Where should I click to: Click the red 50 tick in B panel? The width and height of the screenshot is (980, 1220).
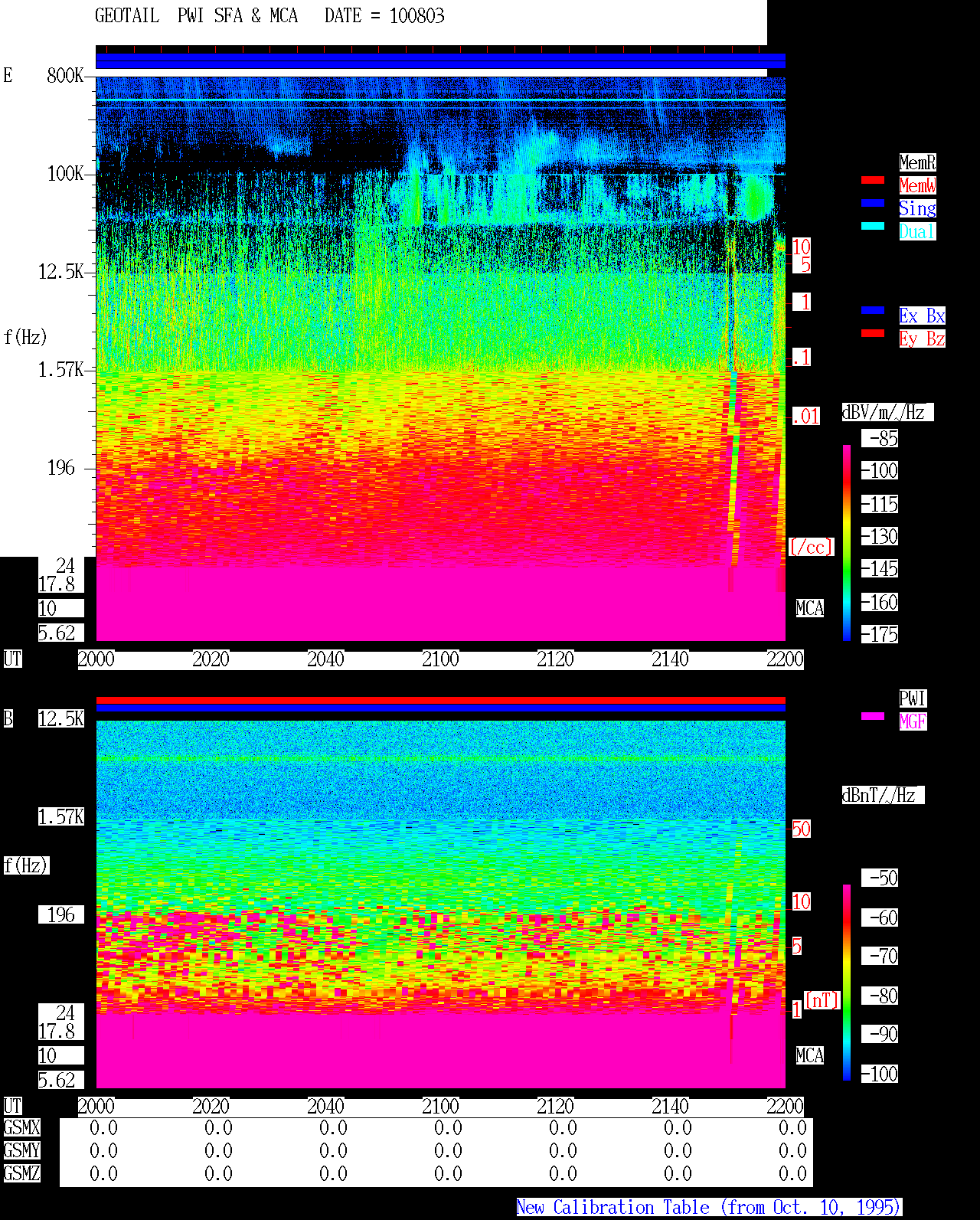pyautogui.click(x=801, y=829)
